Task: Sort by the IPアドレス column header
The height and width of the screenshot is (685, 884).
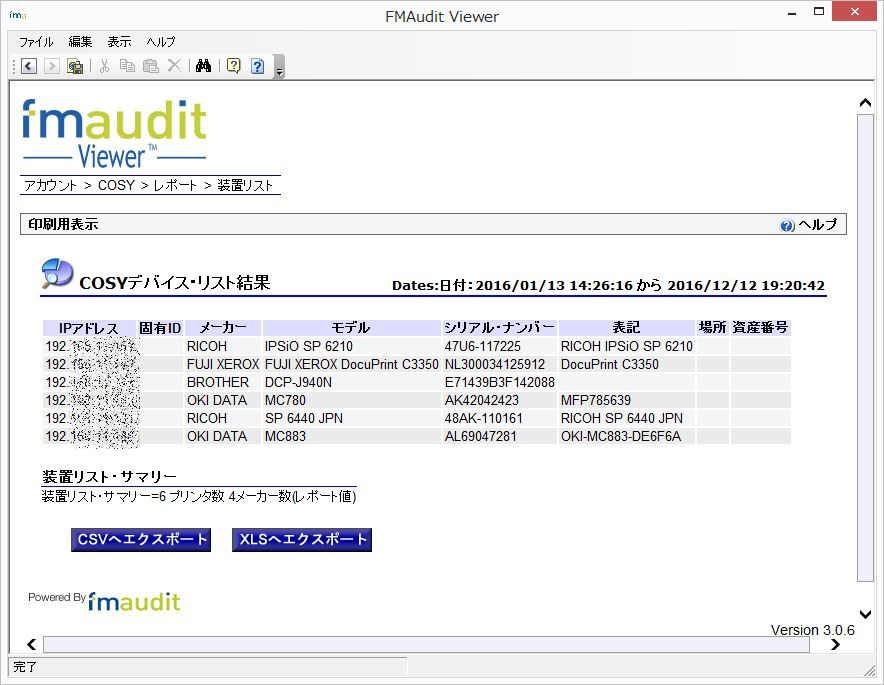Action: coord(89,328)
